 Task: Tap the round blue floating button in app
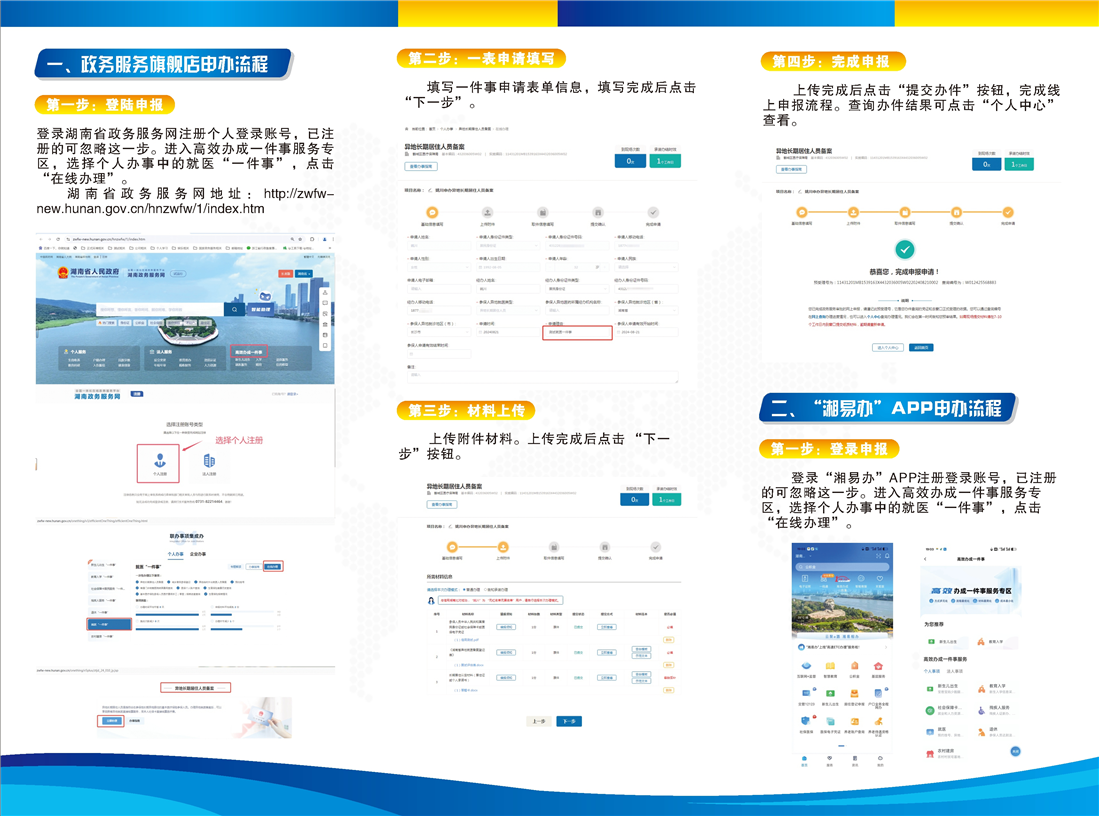point(1015,752)
